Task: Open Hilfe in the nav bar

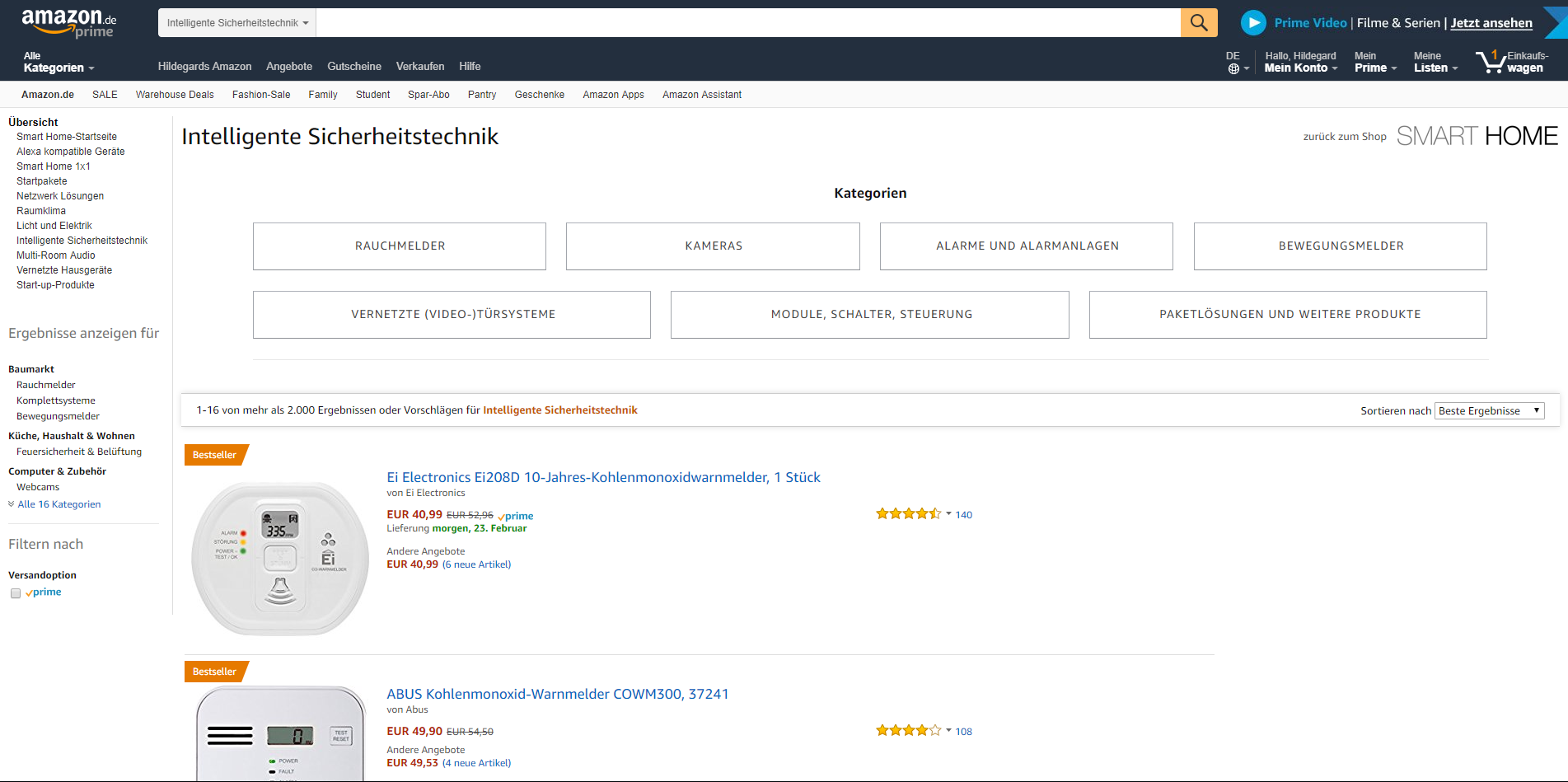Action: coord(470,67)
